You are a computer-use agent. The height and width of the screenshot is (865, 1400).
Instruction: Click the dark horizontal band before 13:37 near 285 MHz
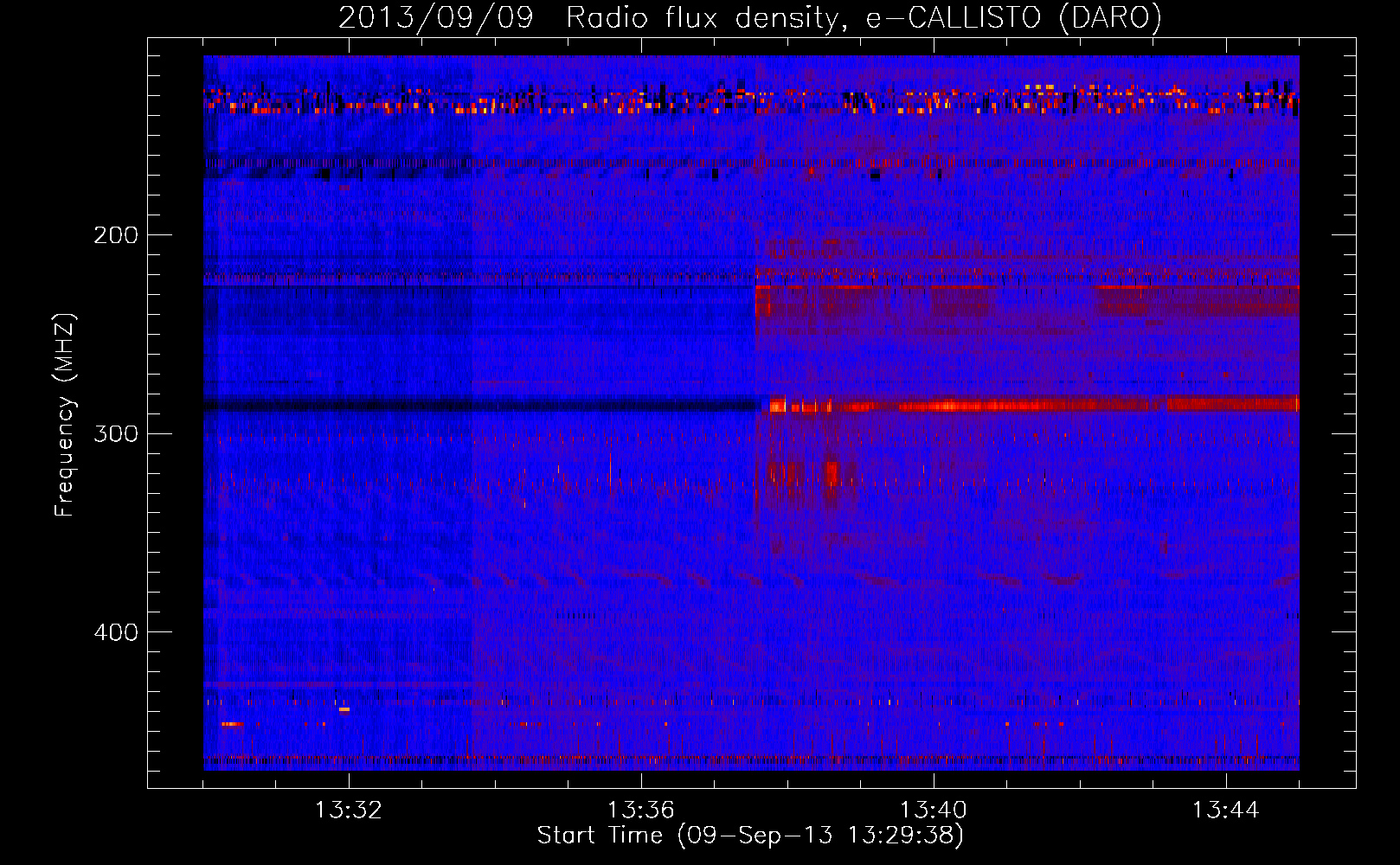480,404
